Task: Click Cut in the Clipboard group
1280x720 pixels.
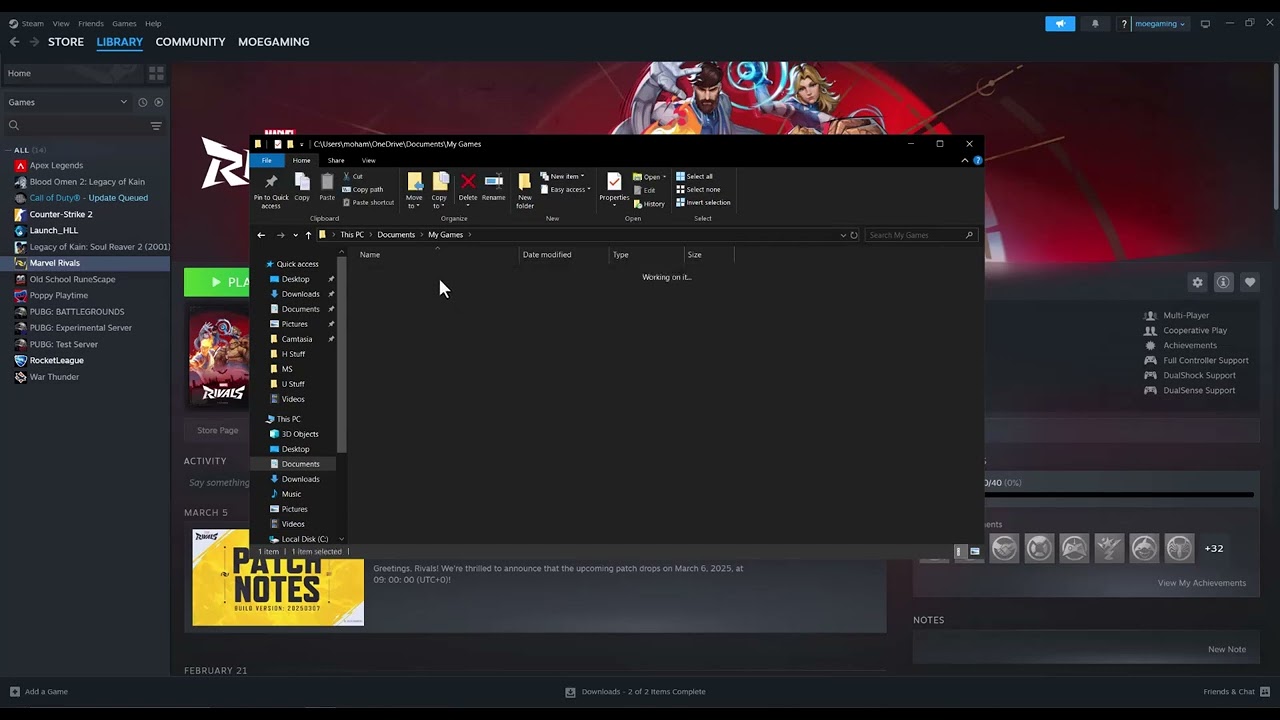Action: point(352,176)
